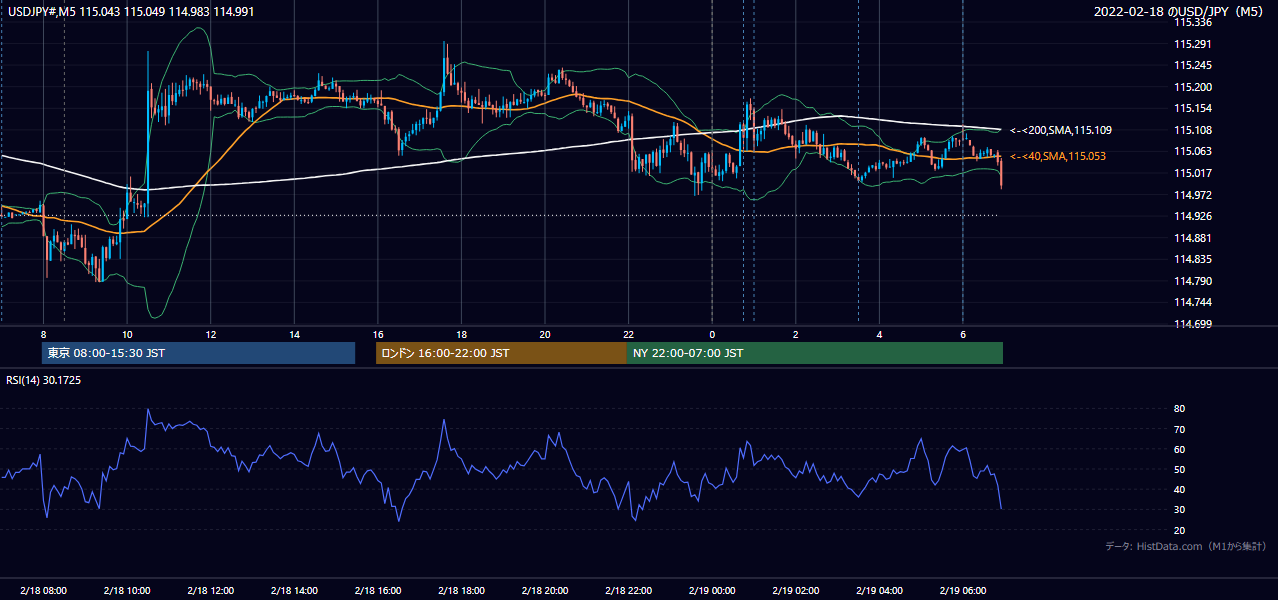Click the 2/18 10:00 date axis label
The width and height of the screenshot is (1278, 600).
pyautogui.click(x=127, y=591)
